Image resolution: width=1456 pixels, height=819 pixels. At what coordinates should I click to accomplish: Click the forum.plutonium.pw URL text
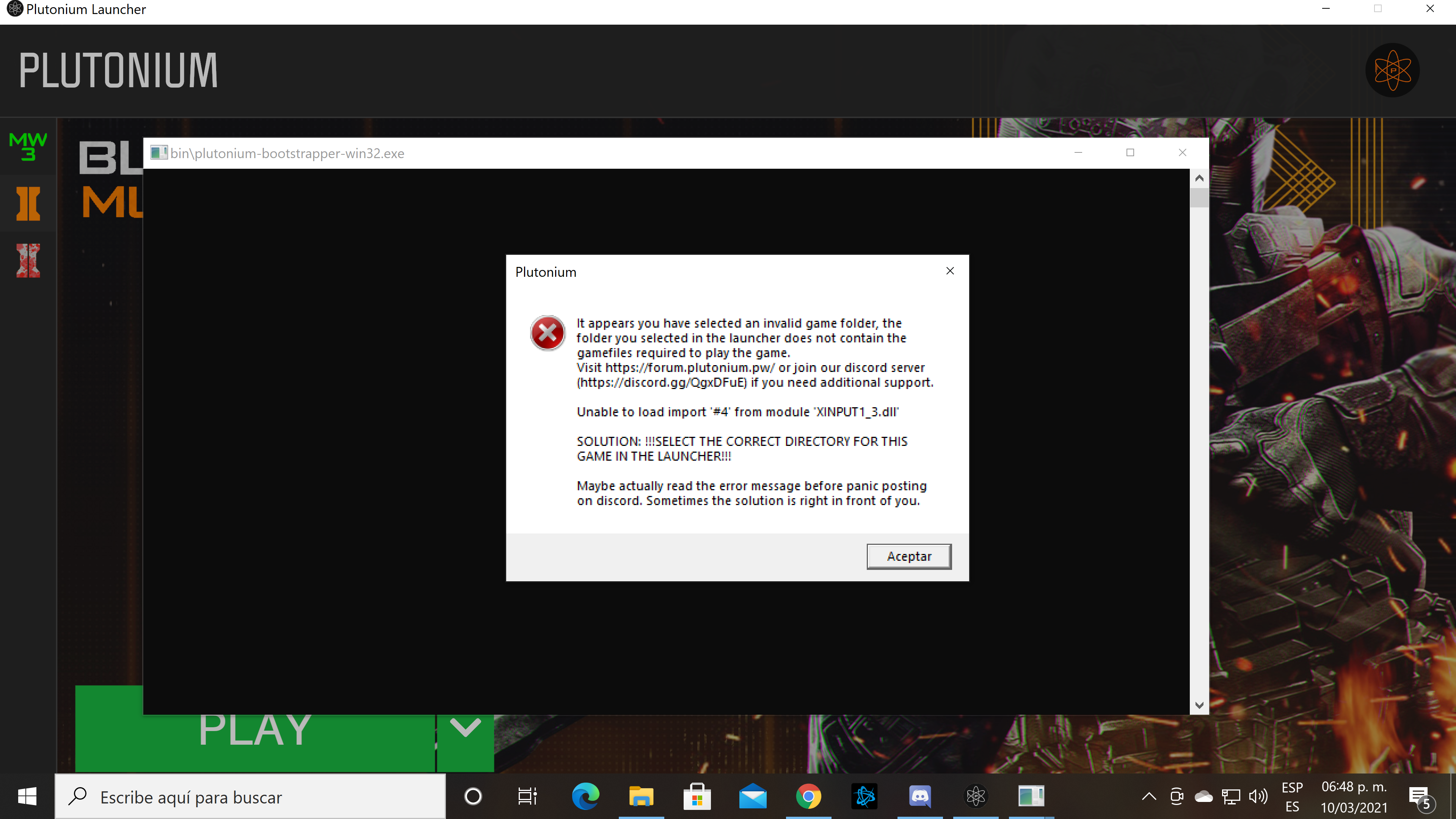pos(690,367)
